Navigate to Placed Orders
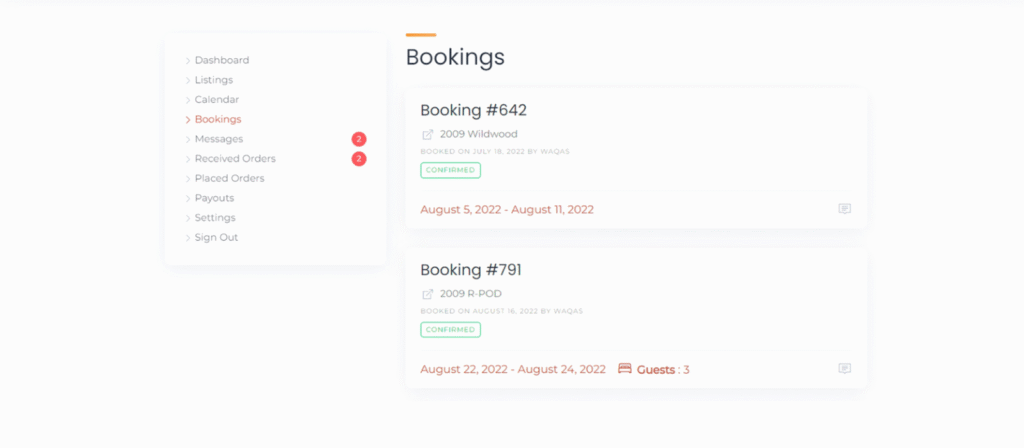This screenshot has width=1024, height=448. (229, 178)
